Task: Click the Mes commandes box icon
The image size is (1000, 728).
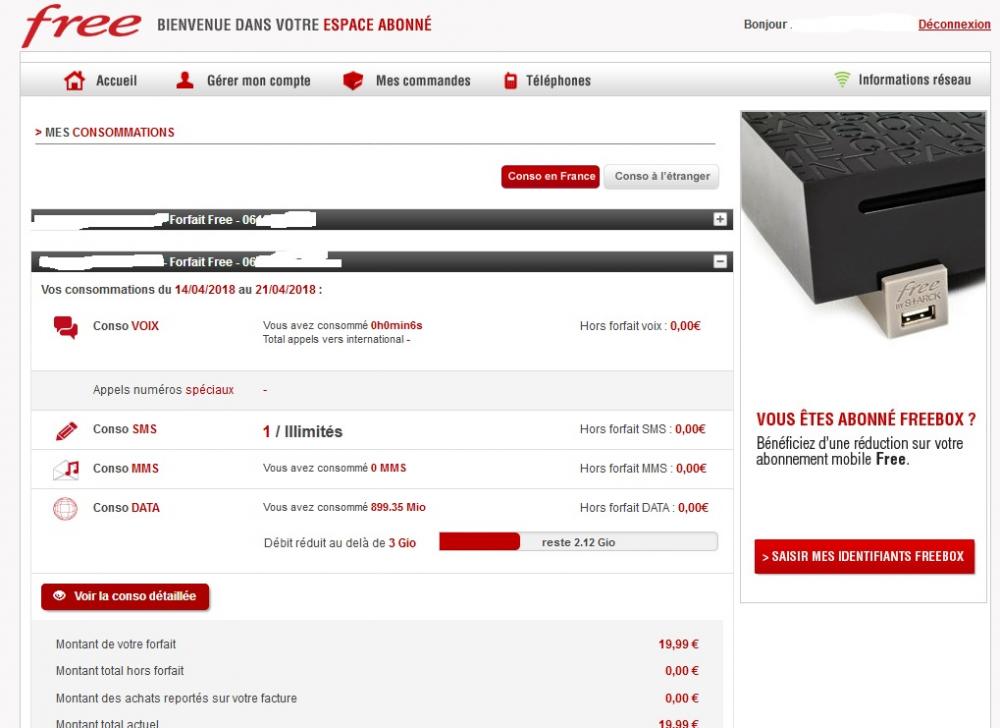Action: pyautogui.click(x=353, y=81)
